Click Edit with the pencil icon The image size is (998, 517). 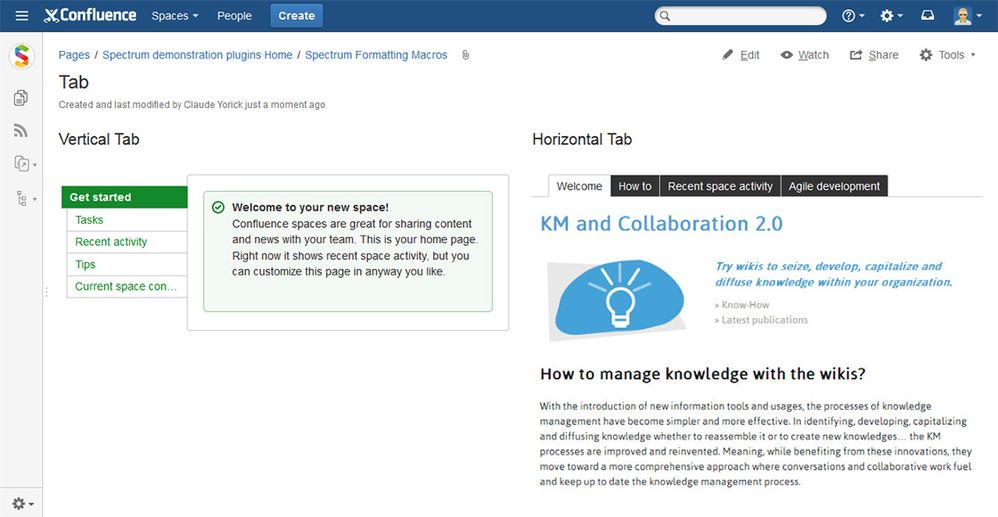[x=741, y=55]
